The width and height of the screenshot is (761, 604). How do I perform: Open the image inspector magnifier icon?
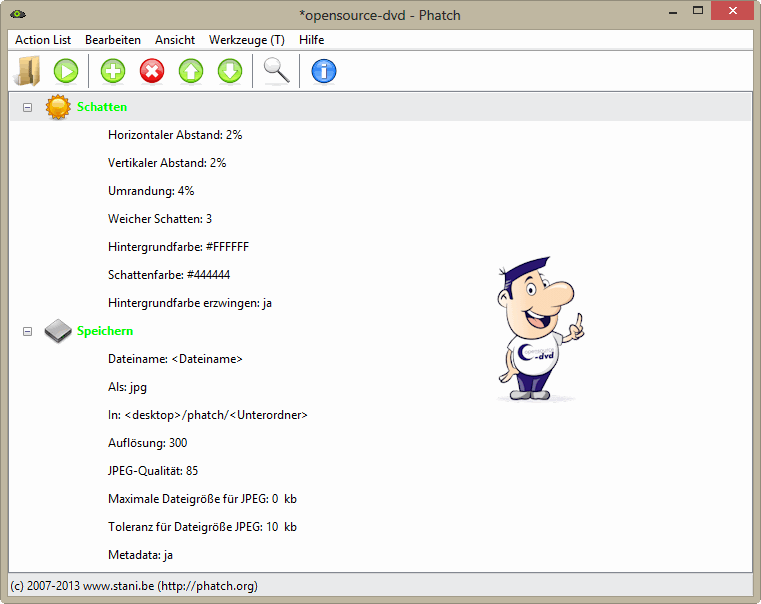[277, 71]
